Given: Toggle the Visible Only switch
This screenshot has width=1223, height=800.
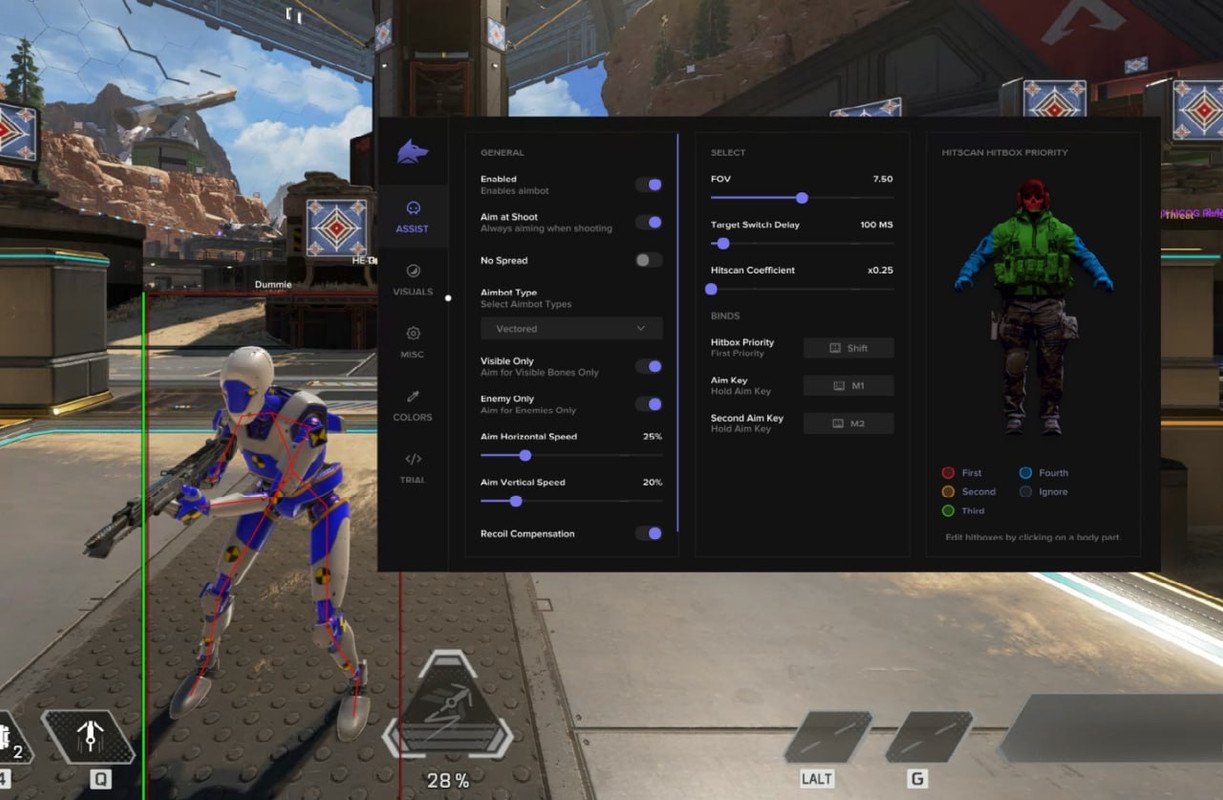Looking at the screenshot, I should point(649,367).
